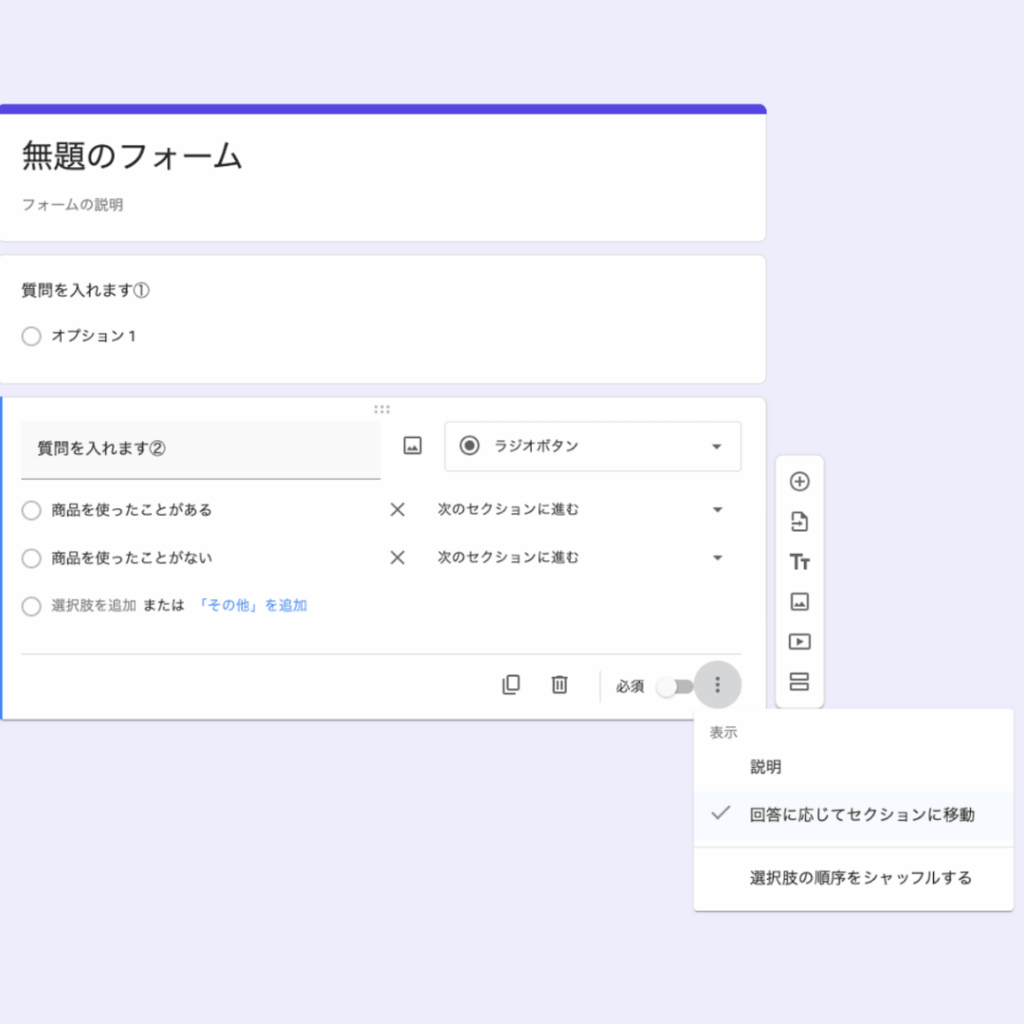Click 「その他」を追加 link

(x=251, y=605)
